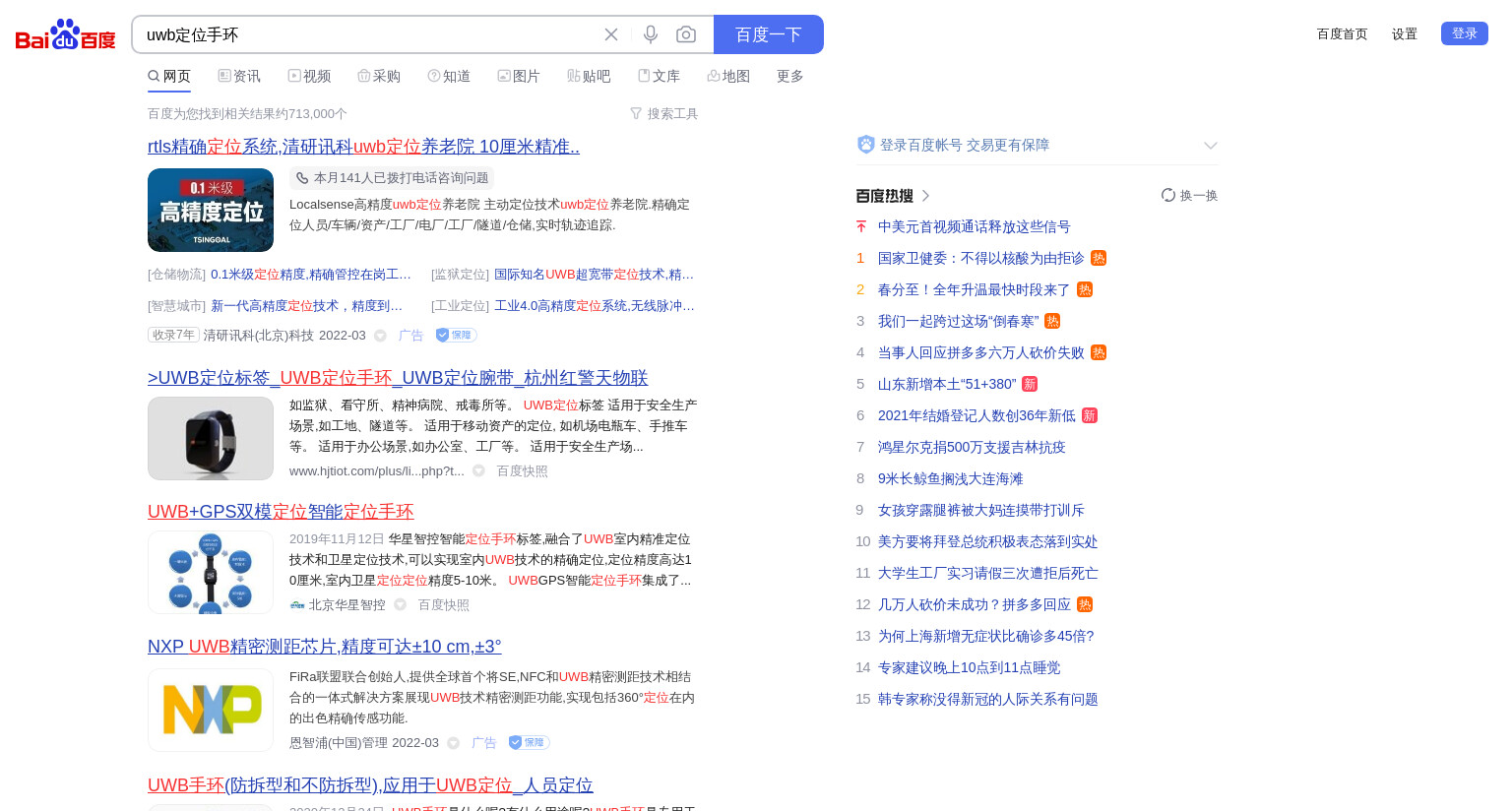
Task: Expand dropdown arrow next to 清研讯科 2022-03
Action: coord(380,336)
